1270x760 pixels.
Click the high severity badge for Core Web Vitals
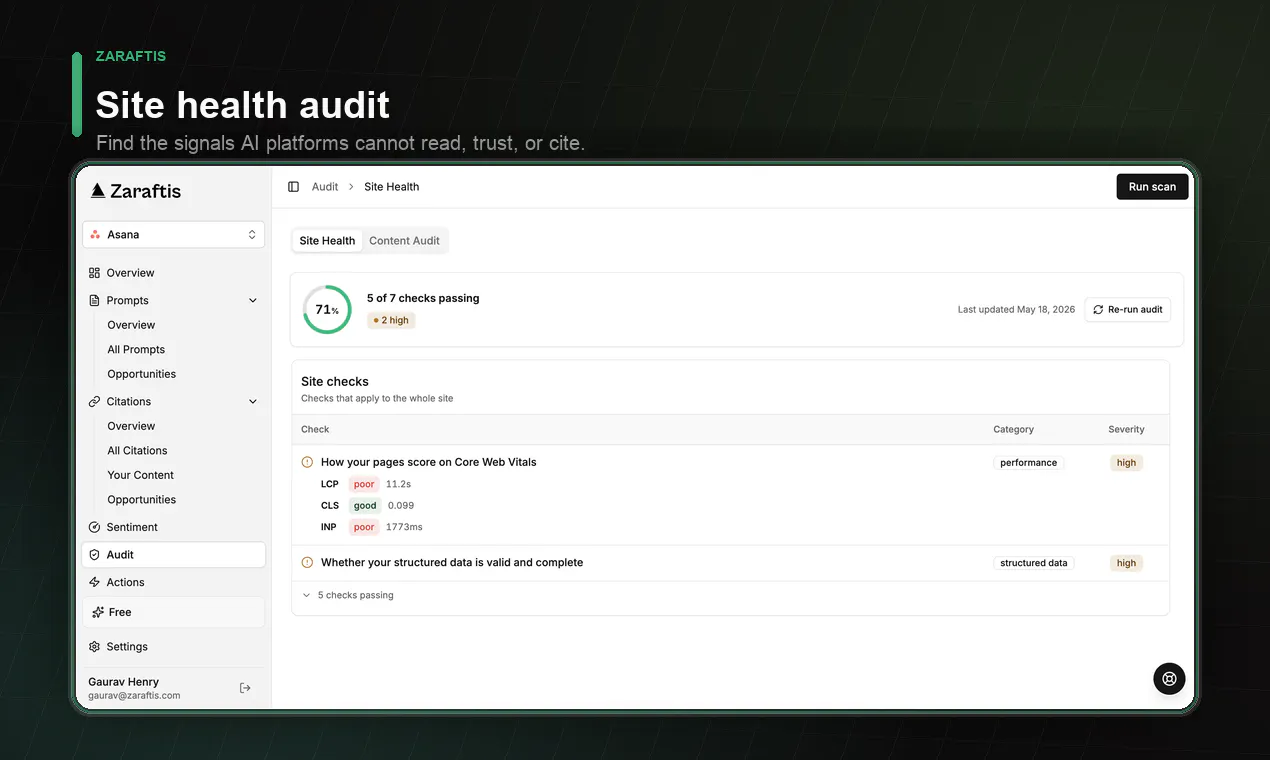coord(1126,463)
